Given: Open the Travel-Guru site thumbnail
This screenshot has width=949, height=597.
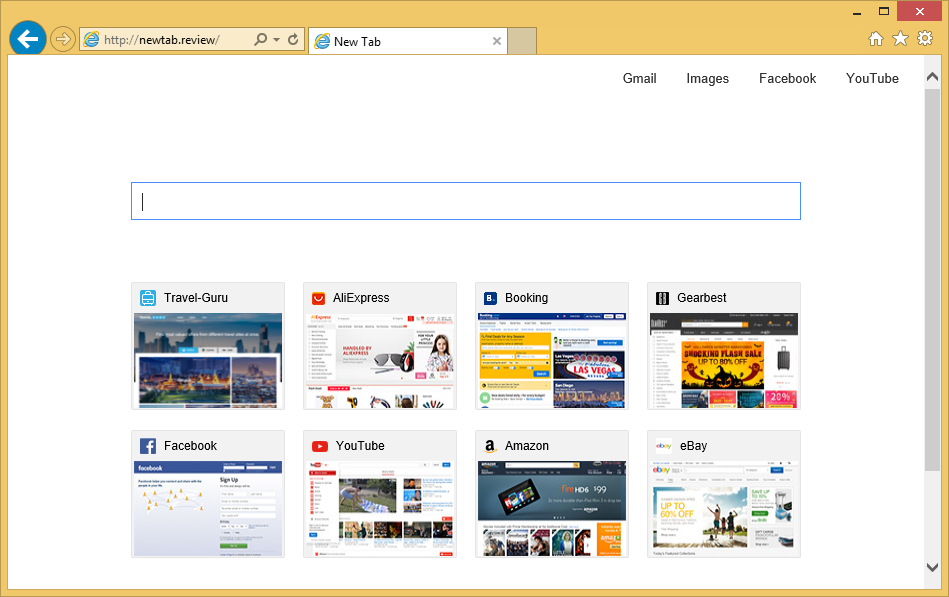Looking at the screenshot, I should tap(208, 346).
